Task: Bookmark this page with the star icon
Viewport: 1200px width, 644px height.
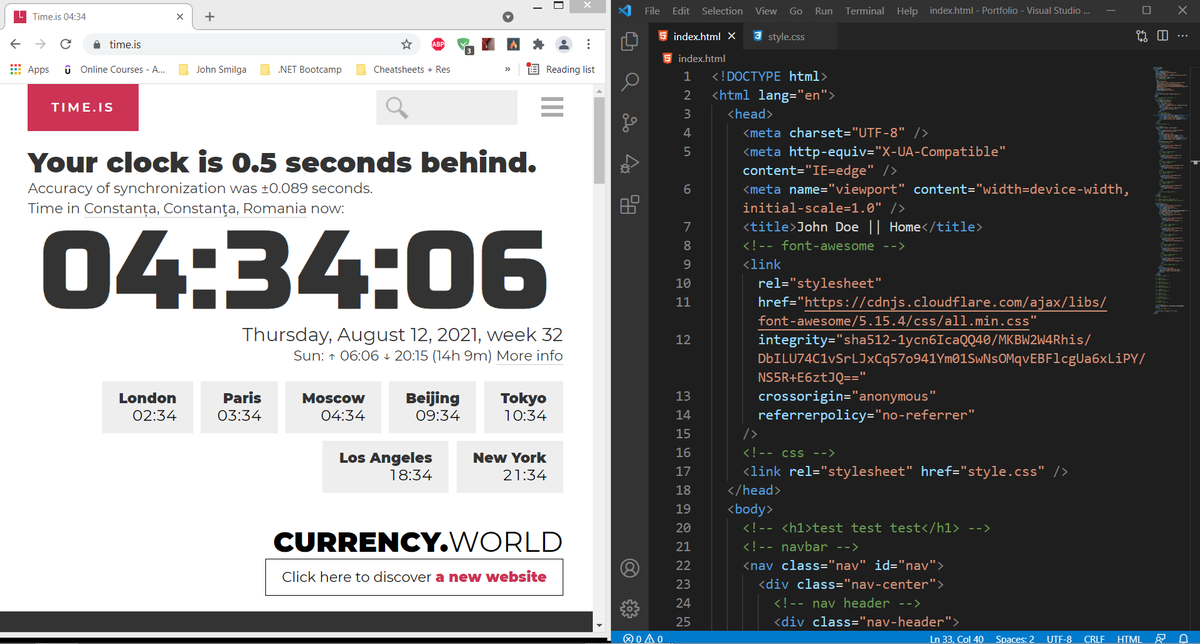Action: [x=407, y=44]
